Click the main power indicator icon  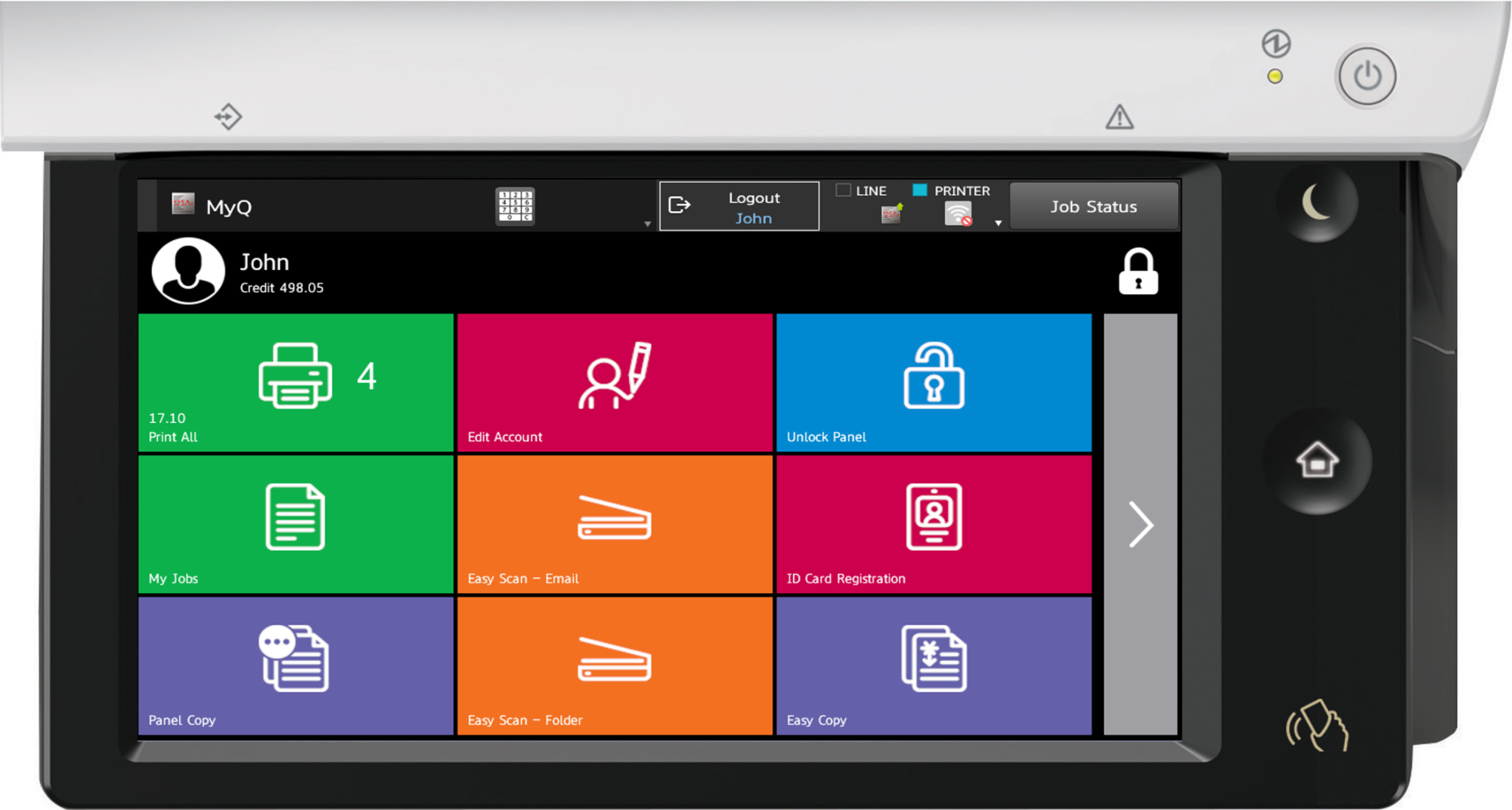point(1276,43)
